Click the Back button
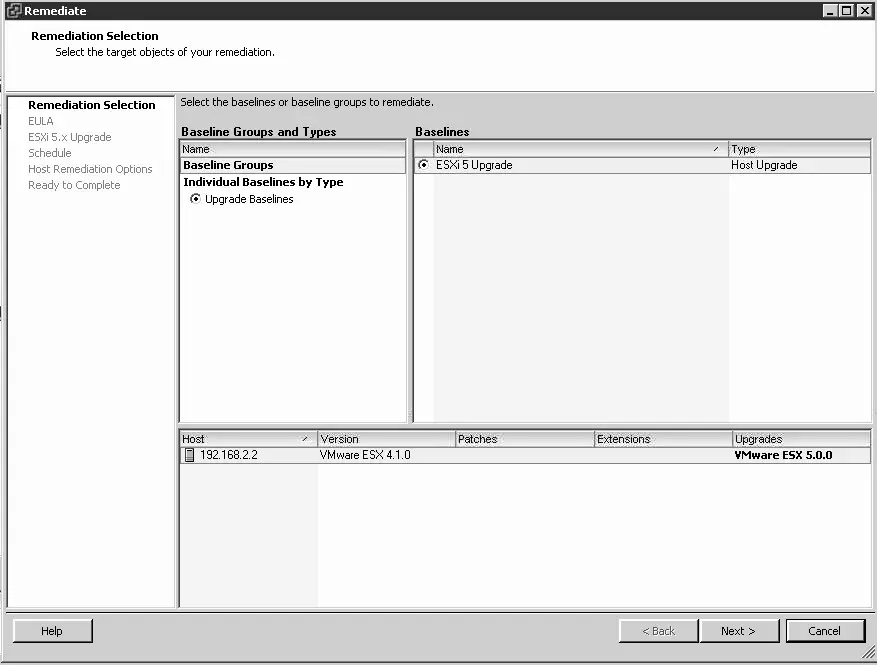877x665 pixels. coord(659,631)
